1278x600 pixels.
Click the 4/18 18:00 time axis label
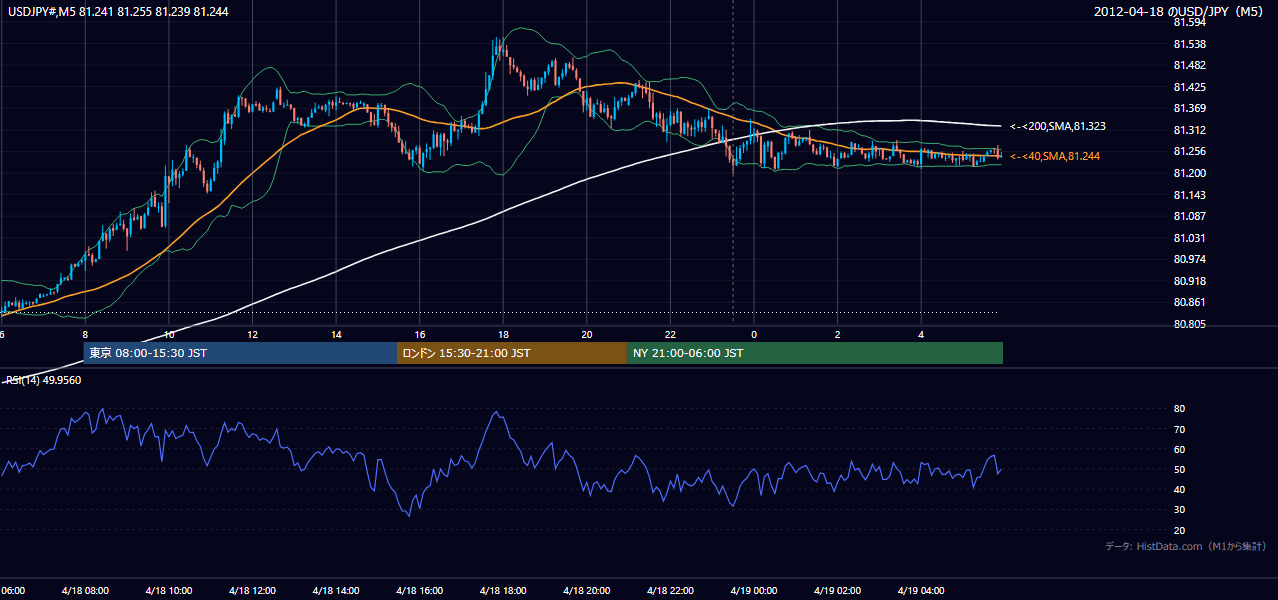[x=502, y=591]
